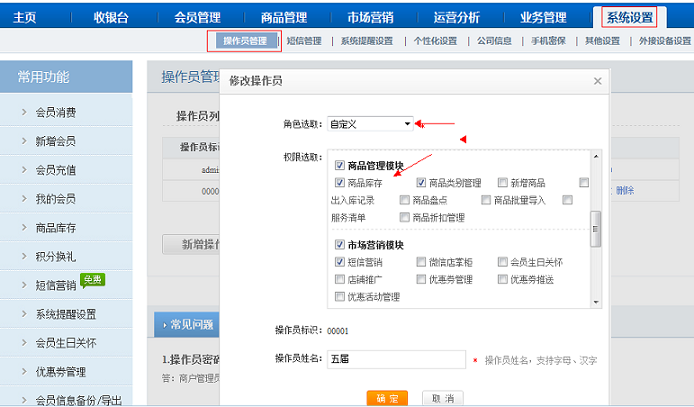
Task: Collapse the 常见问题 section arrow
Action: click(x=160, y=325)
